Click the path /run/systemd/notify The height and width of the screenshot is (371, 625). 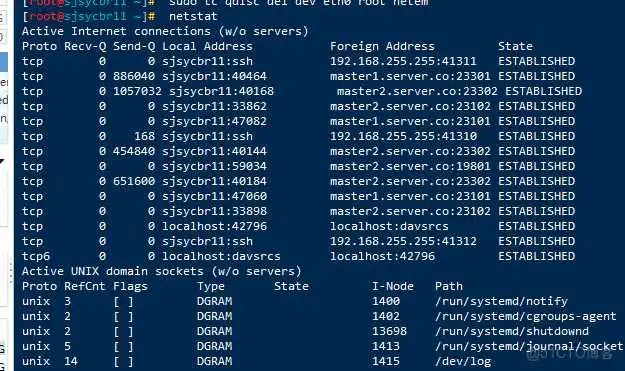(501, 302)
